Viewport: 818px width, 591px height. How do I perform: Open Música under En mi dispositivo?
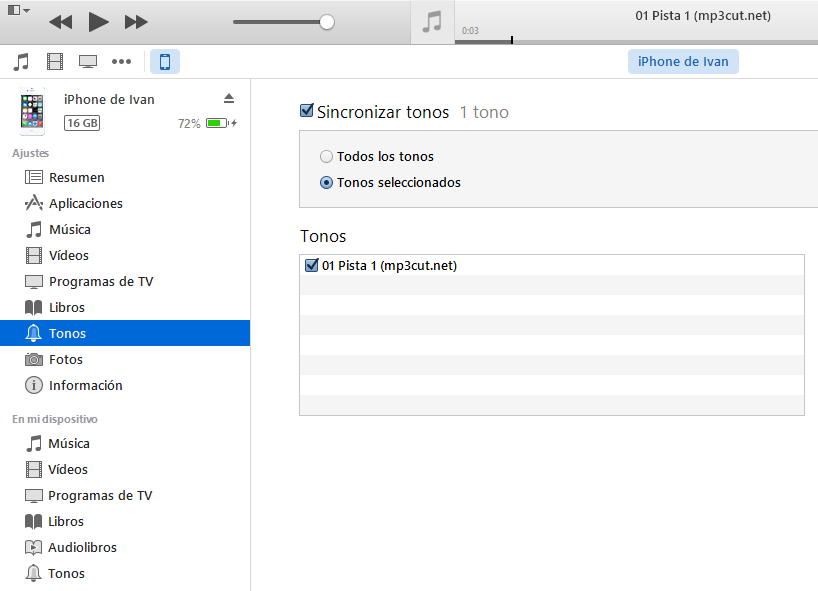tap(125, 443)
